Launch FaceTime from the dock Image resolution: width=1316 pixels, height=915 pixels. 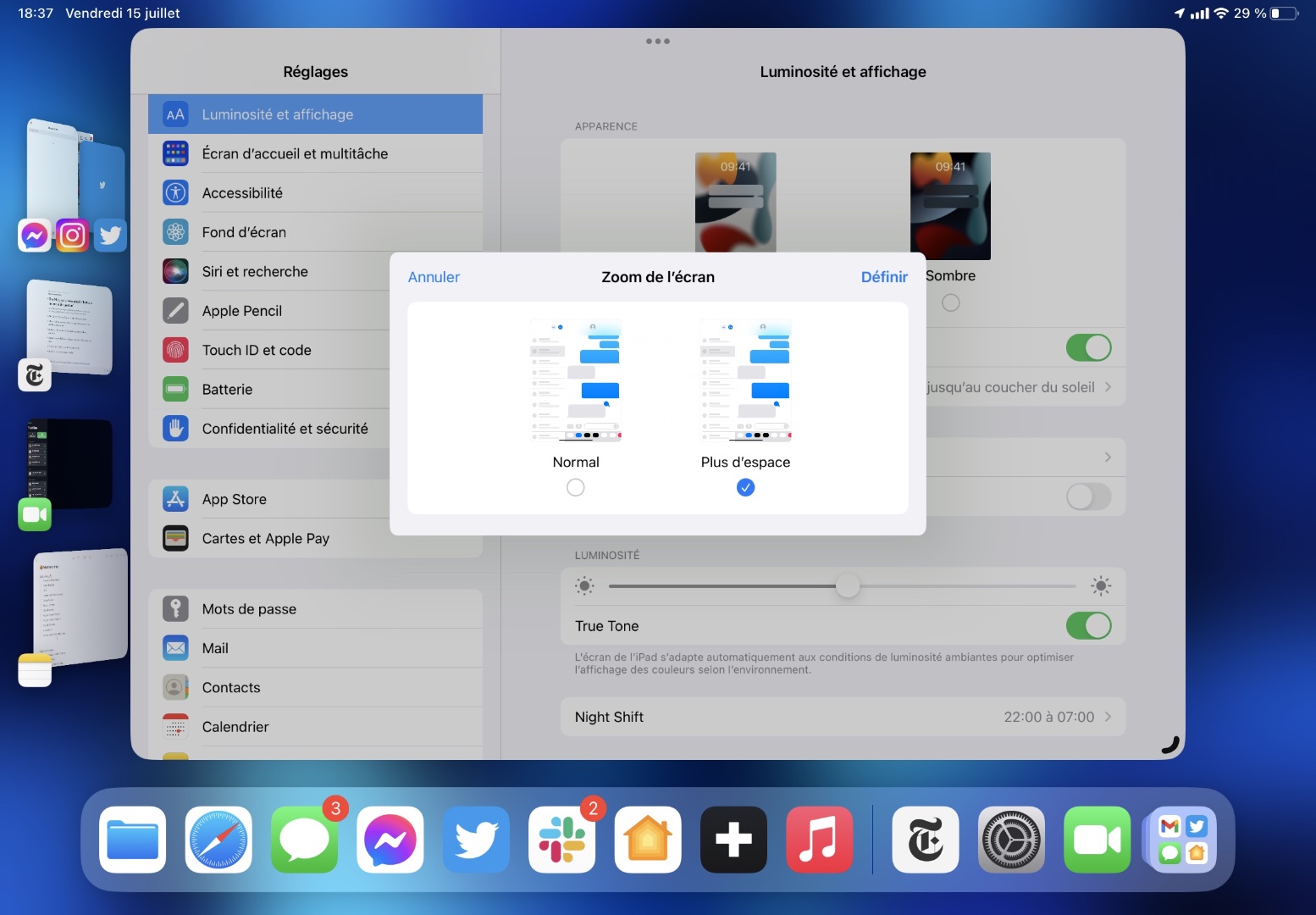pos(1098,840)
